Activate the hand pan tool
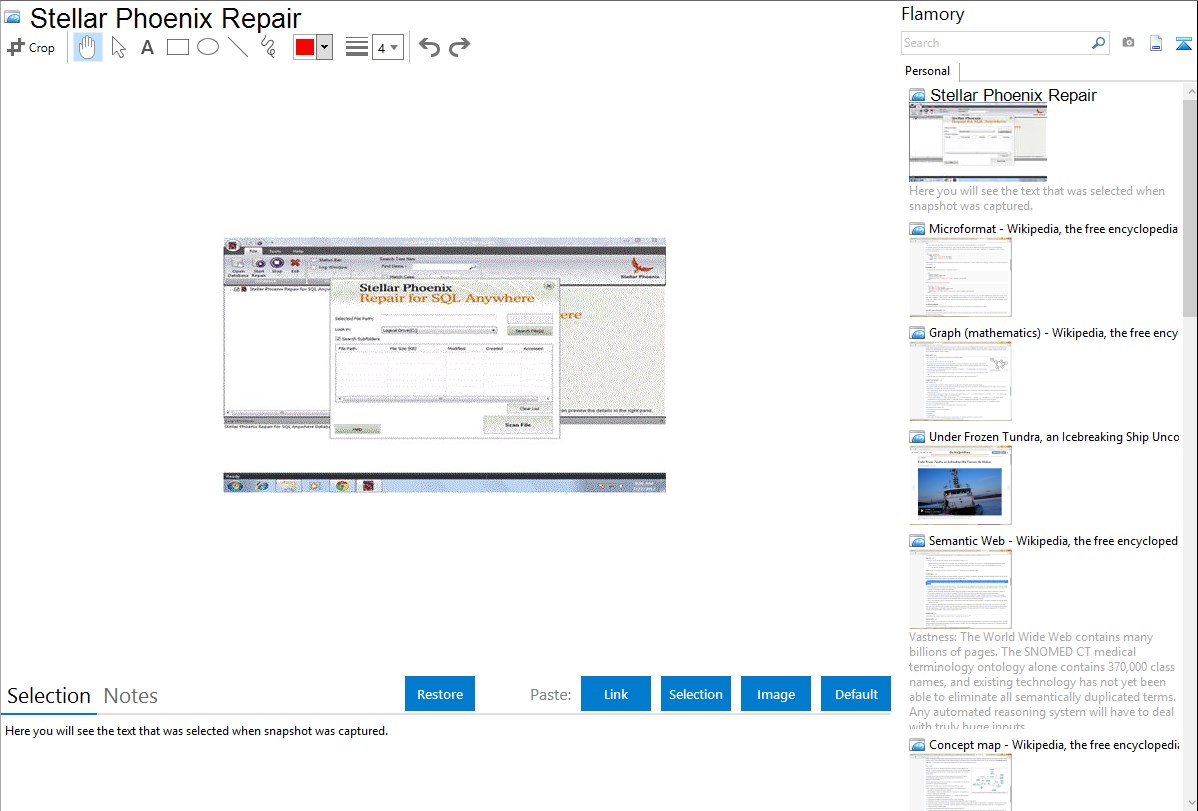 (x=88, y=47)
